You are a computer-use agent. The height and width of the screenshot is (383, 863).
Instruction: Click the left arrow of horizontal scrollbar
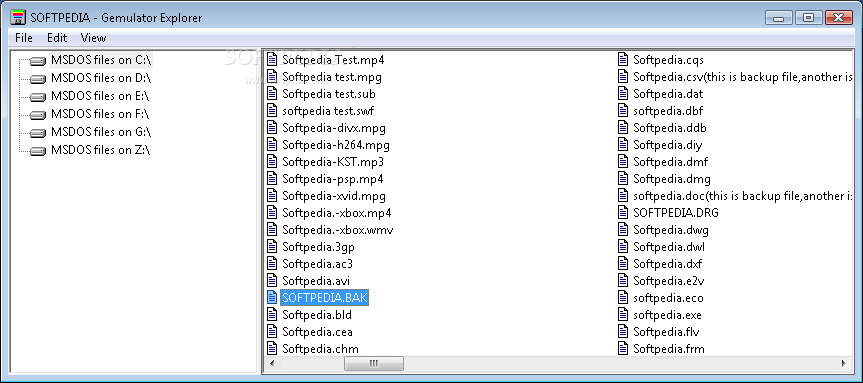tap(271, 363)
